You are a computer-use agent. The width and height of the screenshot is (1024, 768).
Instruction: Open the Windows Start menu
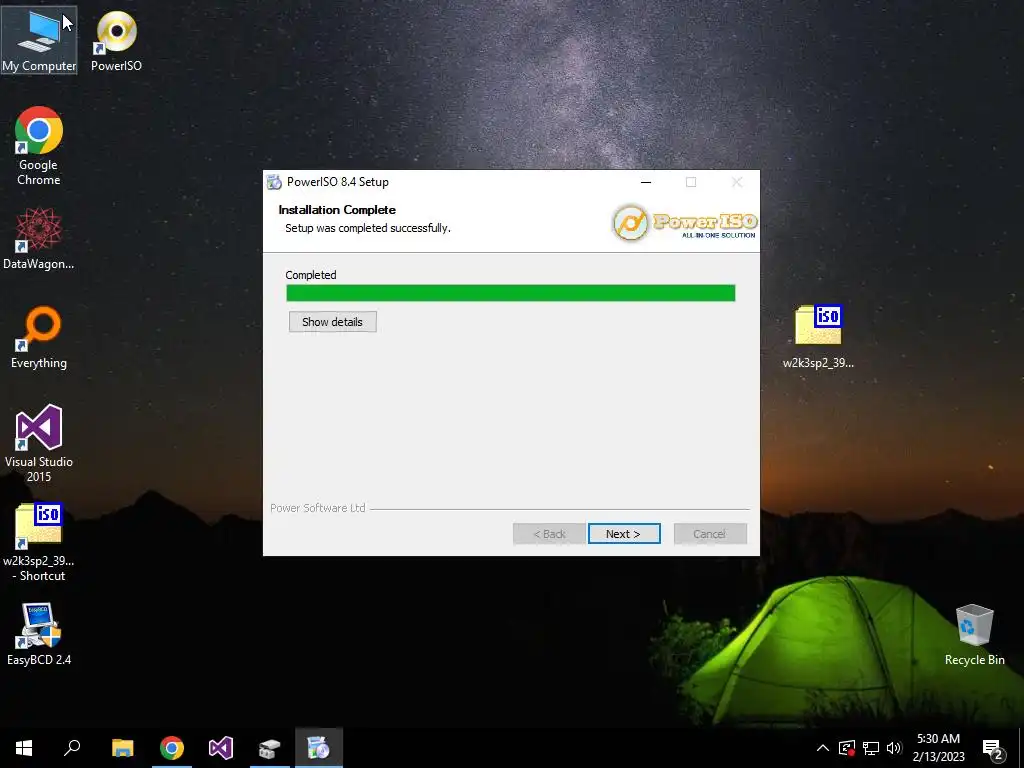click(x=24, y=748)
